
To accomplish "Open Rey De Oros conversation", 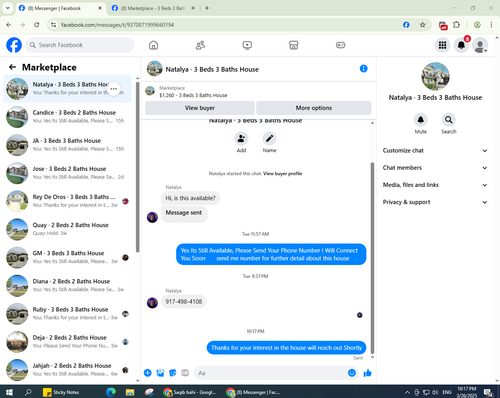I will point(67,201).
